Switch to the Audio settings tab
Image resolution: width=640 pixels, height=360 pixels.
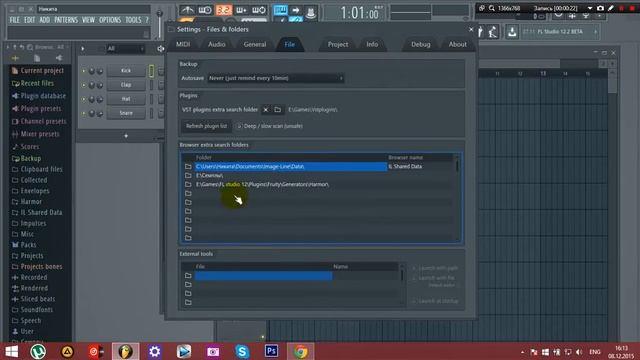[x=217, y=44]
